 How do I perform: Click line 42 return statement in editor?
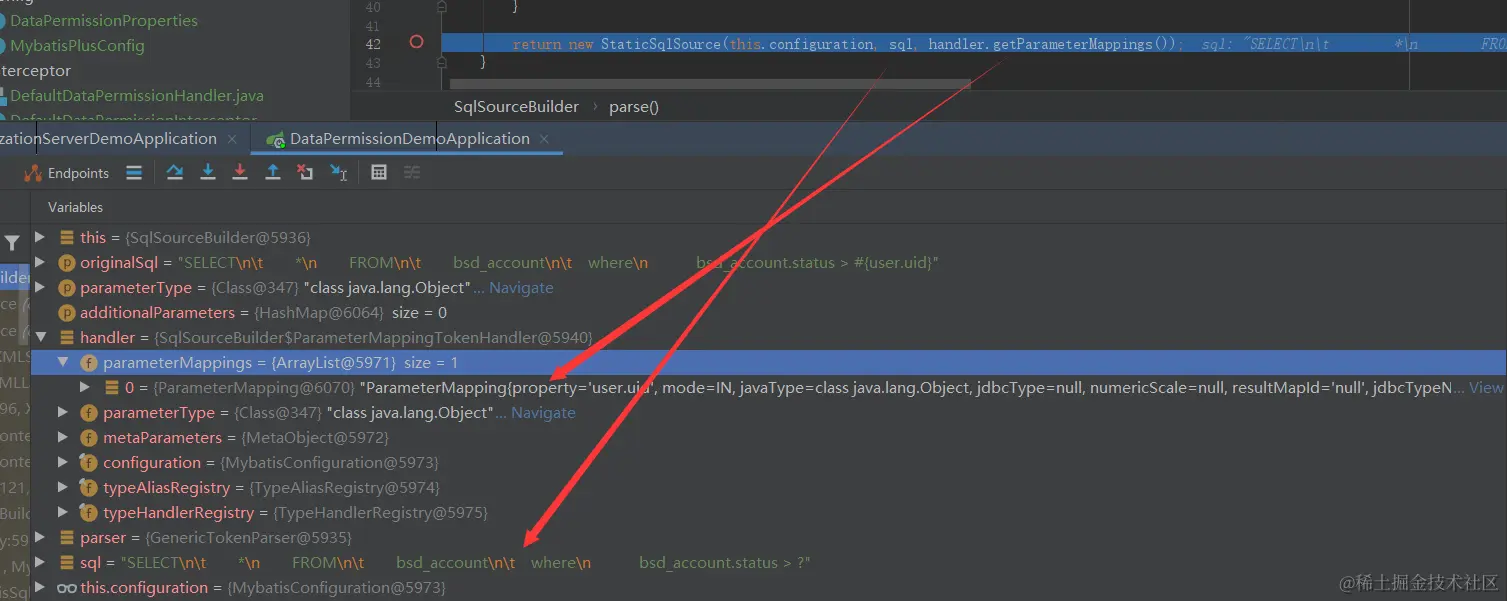pyautogui.click(x=848, y=44)
